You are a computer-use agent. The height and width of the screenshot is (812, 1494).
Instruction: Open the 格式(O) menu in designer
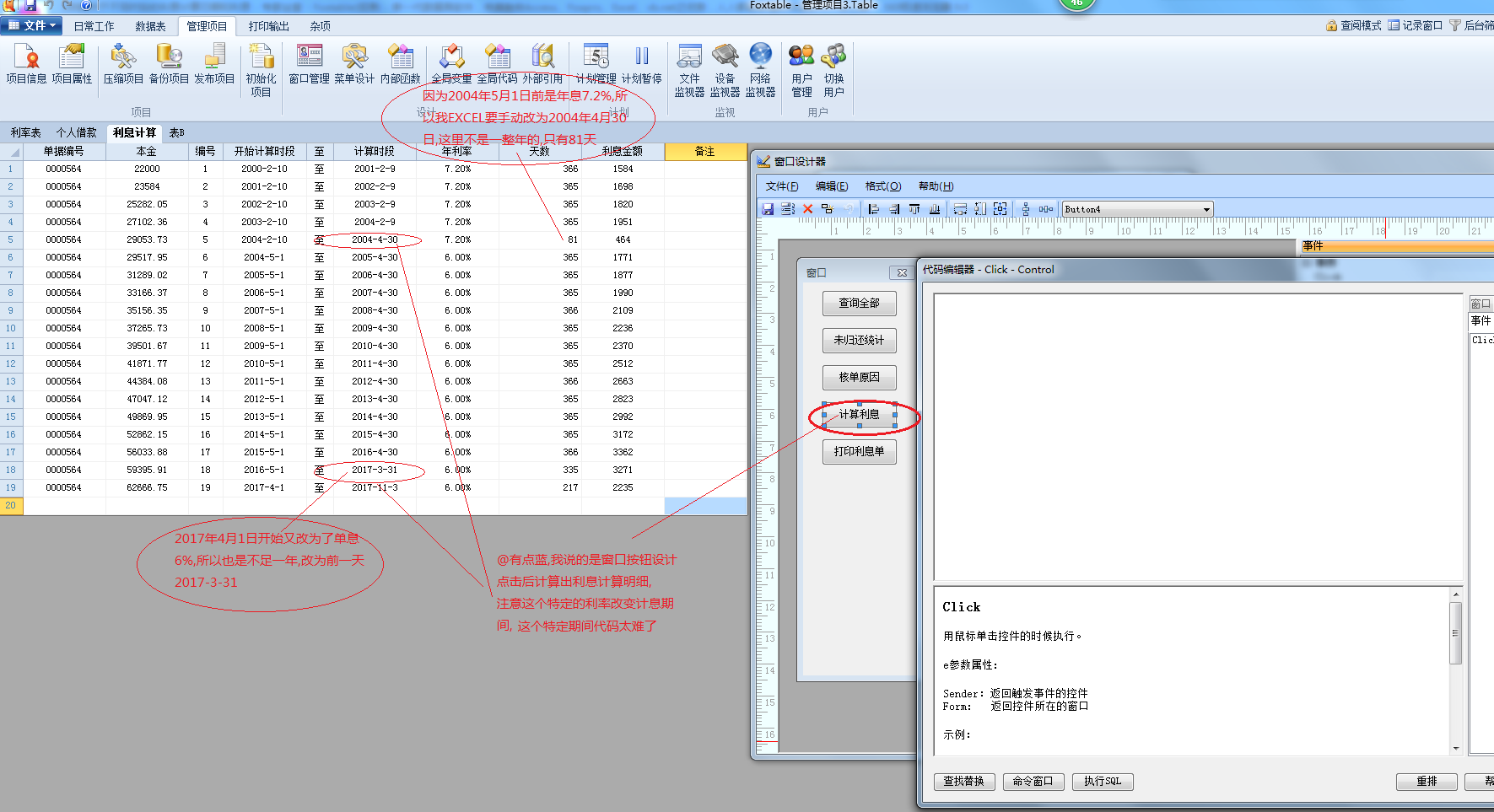click(882, 186)
